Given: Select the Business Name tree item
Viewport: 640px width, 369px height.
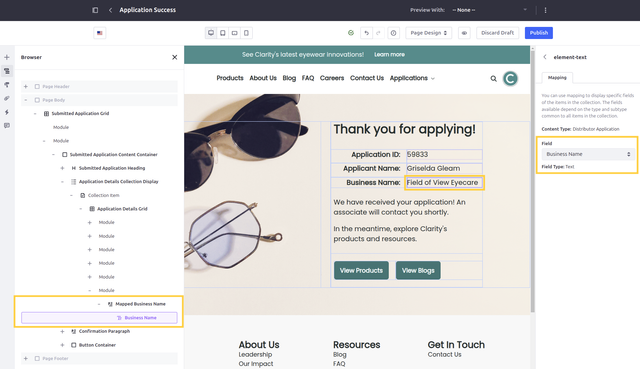Looking at the screenshot, I should tap(99, 318).
